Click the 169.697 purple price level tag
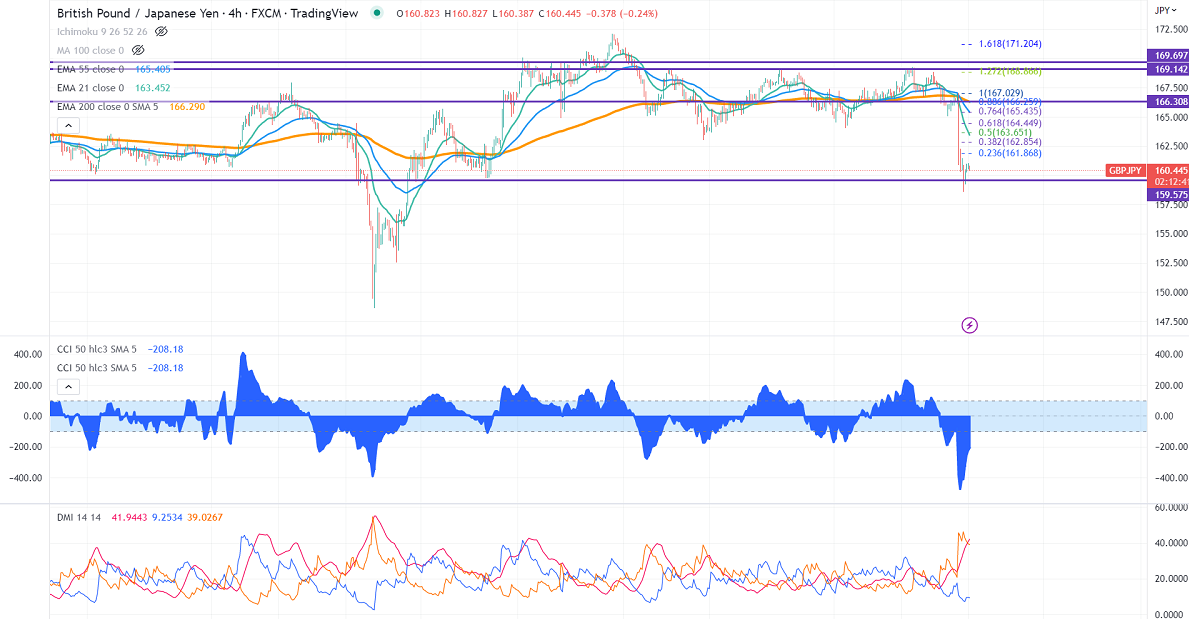 (x=1170, y=55)
